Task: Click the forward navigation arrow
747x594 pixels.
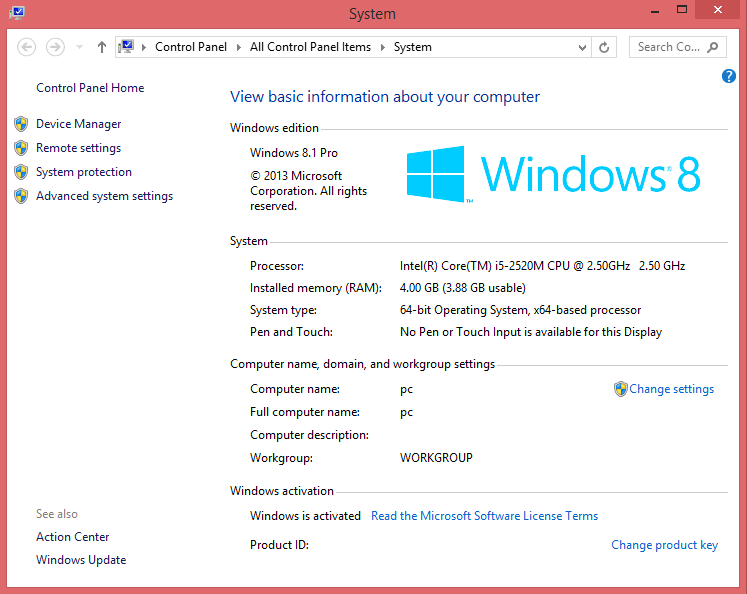Action: click(x=55, y=47)
